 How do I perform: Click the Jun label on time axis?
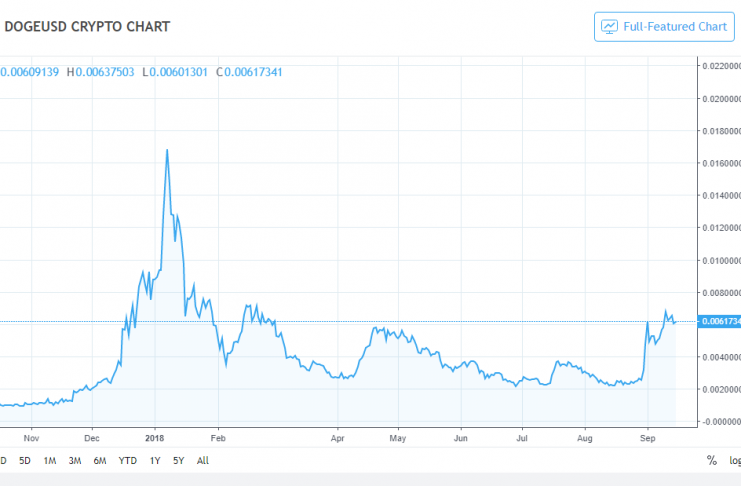(x=461, y=438)
